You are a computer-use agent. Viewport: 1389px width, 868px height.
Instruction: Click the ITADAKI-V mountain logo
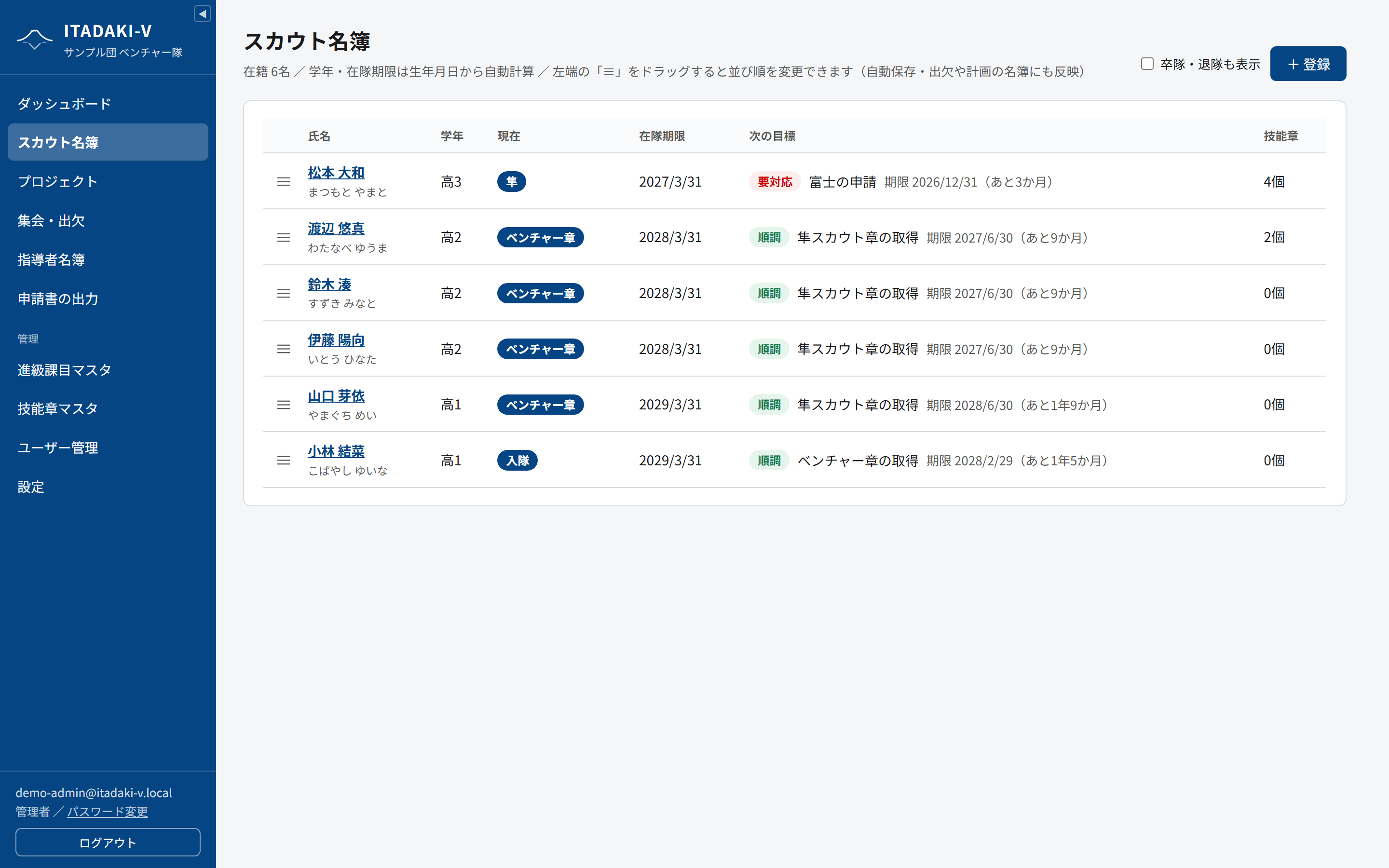coord(34,39)
